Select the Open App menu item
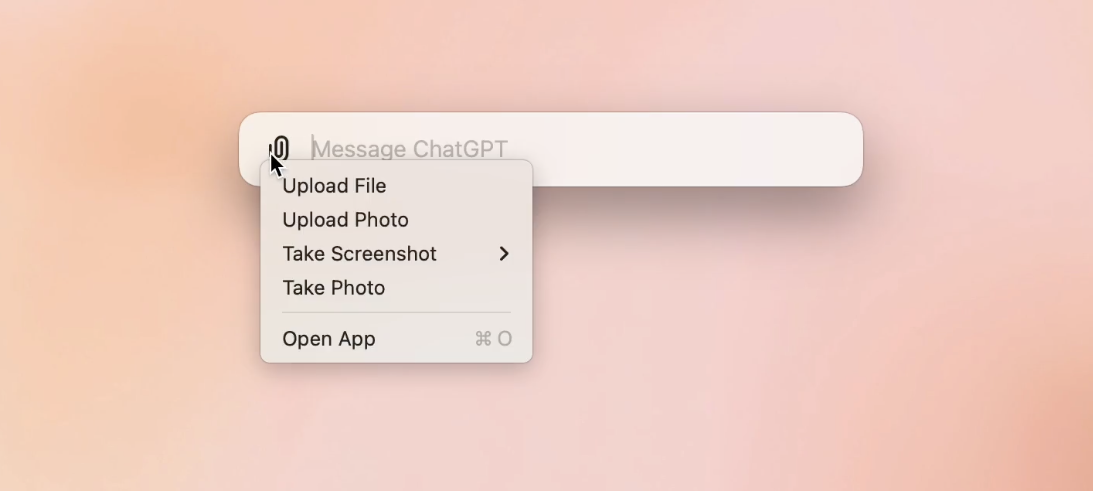Image resolution: width=1093 pixels, height=491 pixels. tap(329, 339)
